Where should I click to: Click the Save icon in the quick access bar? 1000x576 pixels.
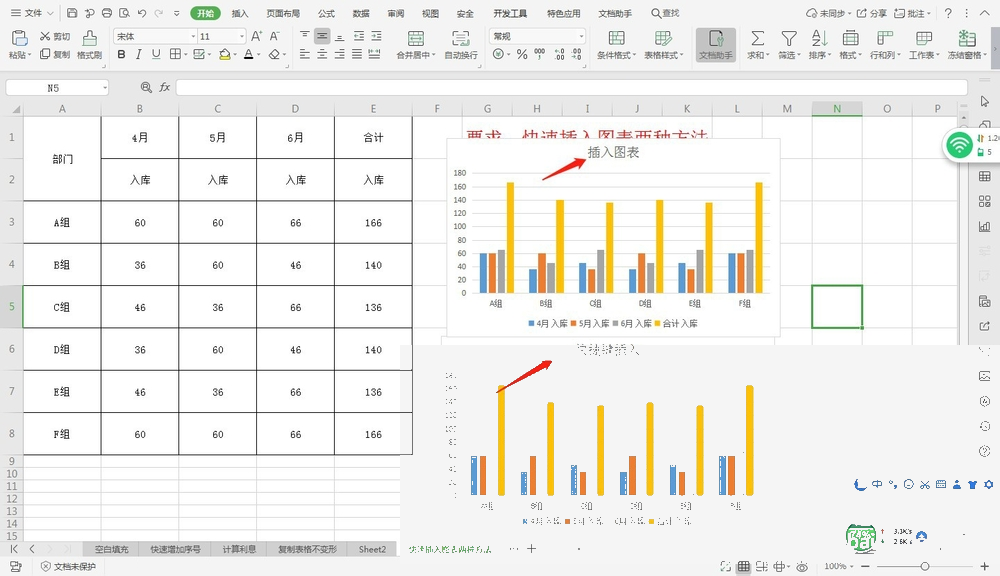72,13
